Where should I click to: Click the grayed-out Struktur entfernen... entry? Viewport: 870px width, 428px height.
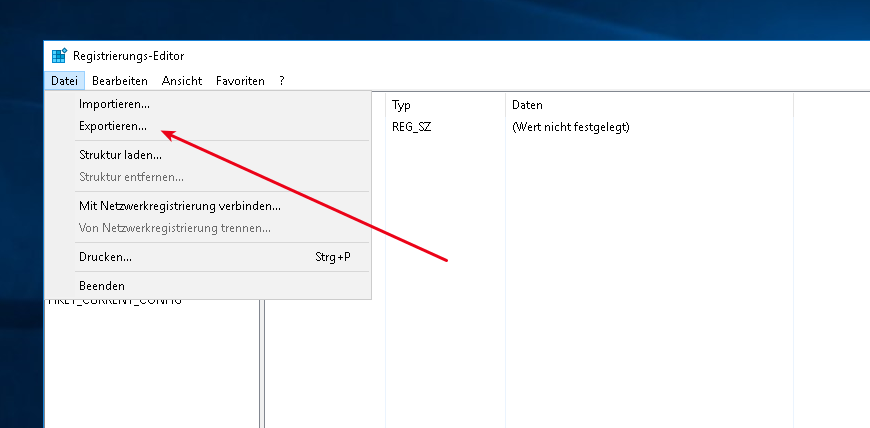pos(208,178)
